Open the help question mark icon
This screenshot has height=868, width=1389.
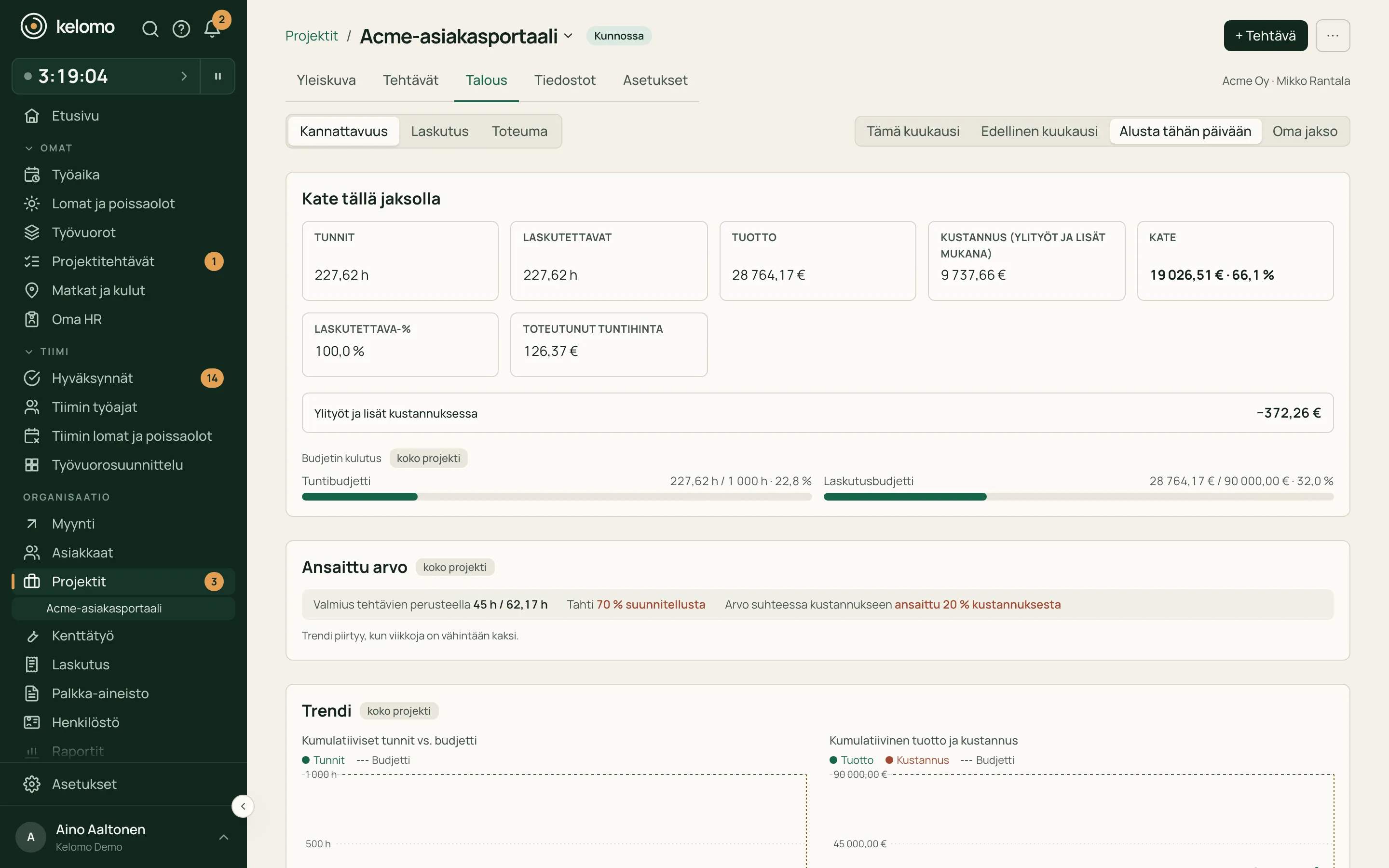pos(181,29)
